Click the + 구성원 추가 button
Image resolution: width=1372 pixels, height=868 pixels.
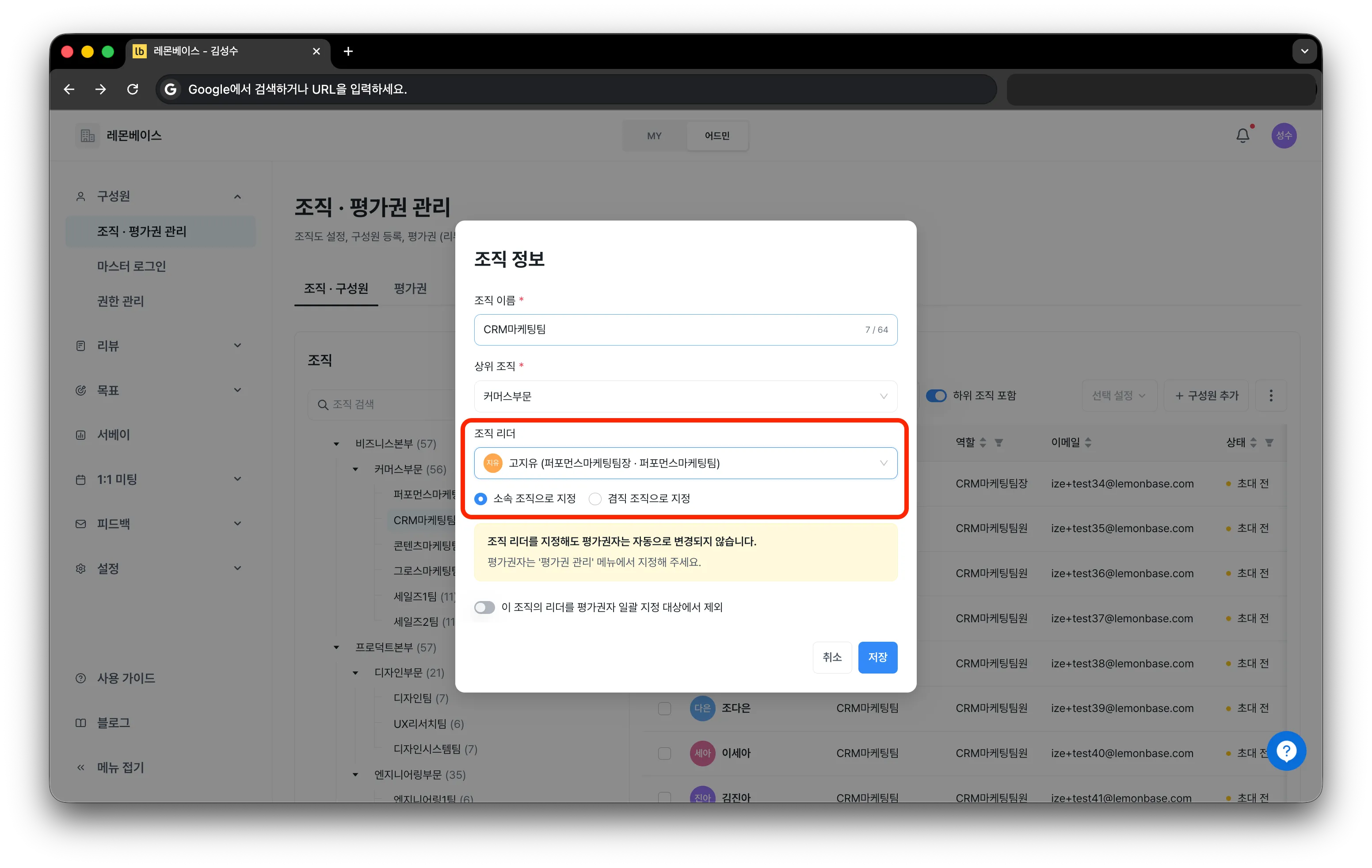tap(1206, 395)
